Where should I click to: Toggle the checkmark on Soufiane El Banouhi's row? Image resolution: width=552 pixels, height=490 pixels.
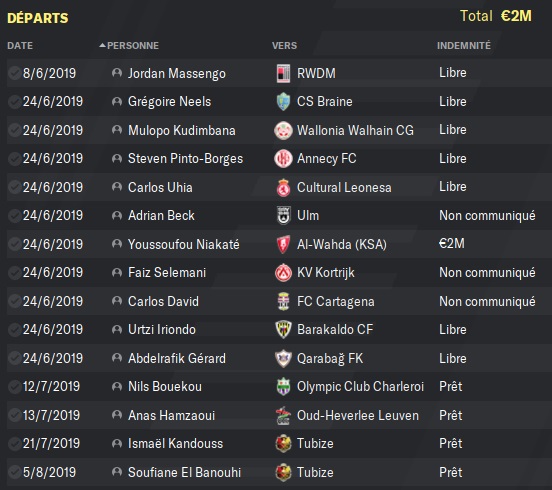click(x=14, y=472)
